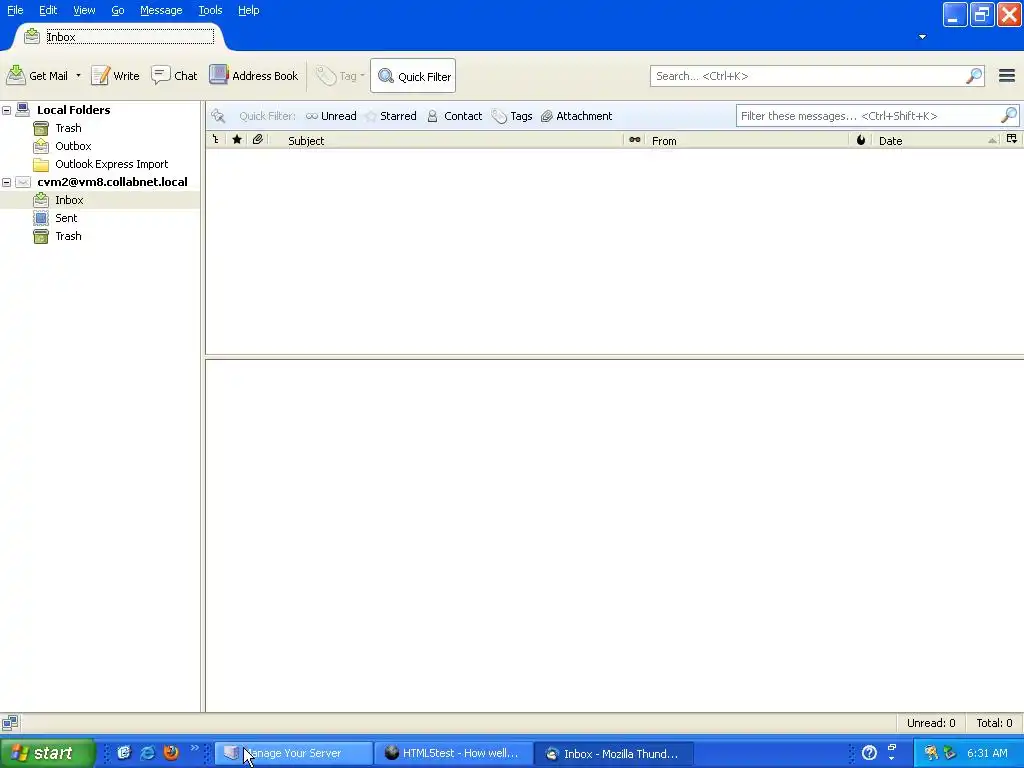
Task: Select Local Folders account
Action: pos(73,110)
